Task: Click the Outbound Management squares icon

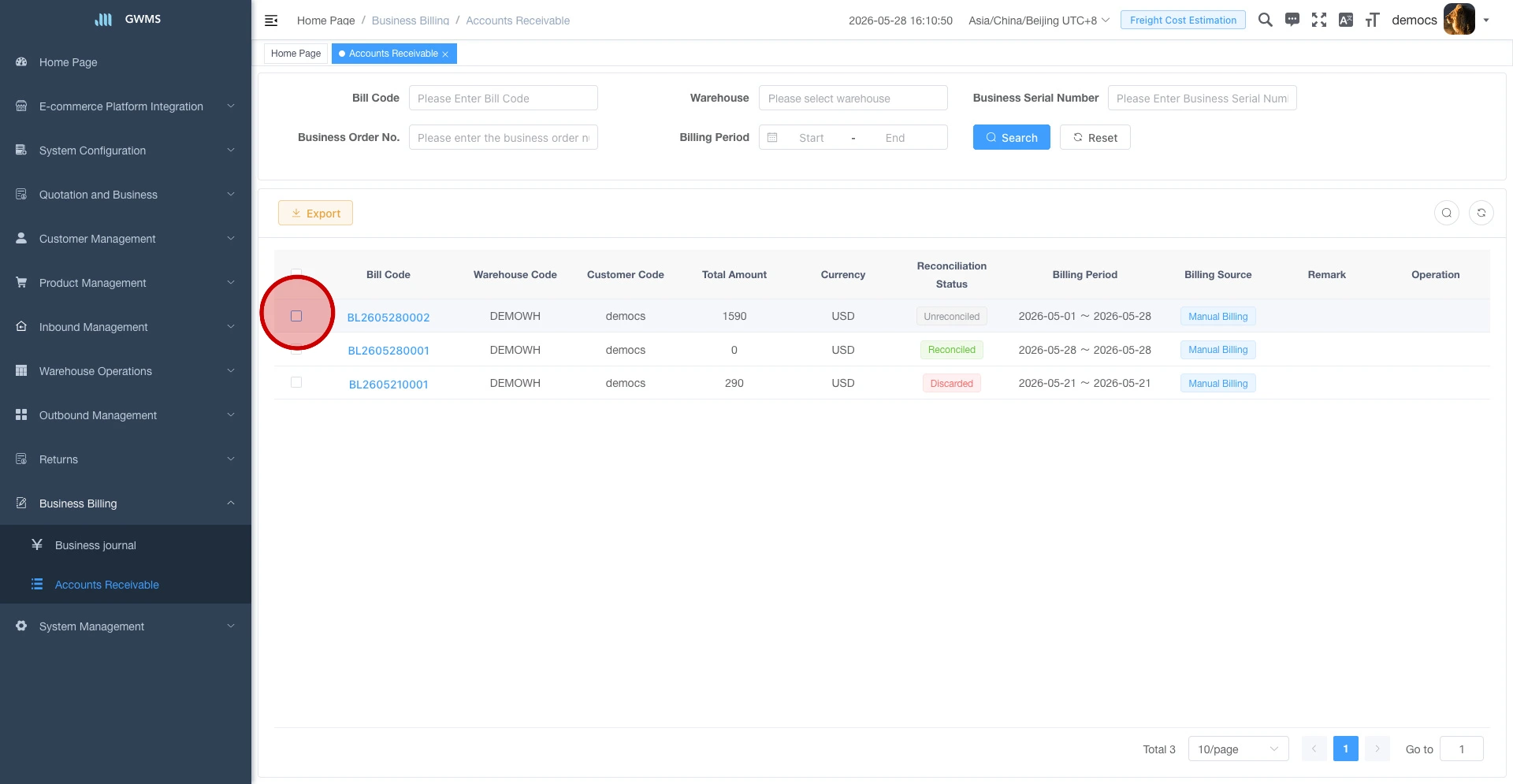Action: [x=21, y=415]
